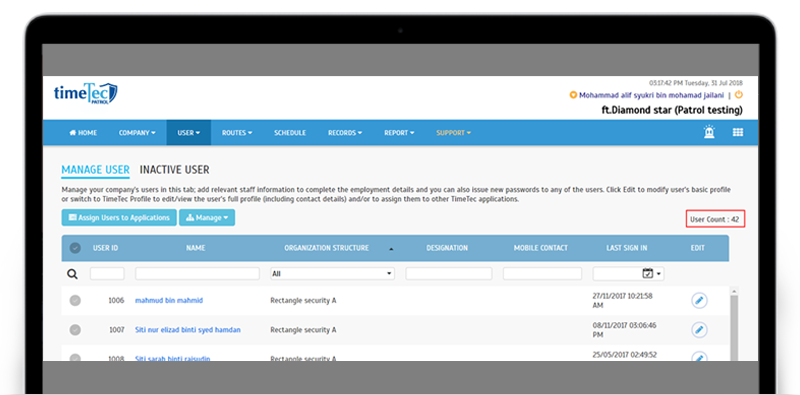Open profile Siti nur elizad binti syed hamdan
Viewport: 800px width, 395px height.
pyautogui.click(x=188, y=330)
